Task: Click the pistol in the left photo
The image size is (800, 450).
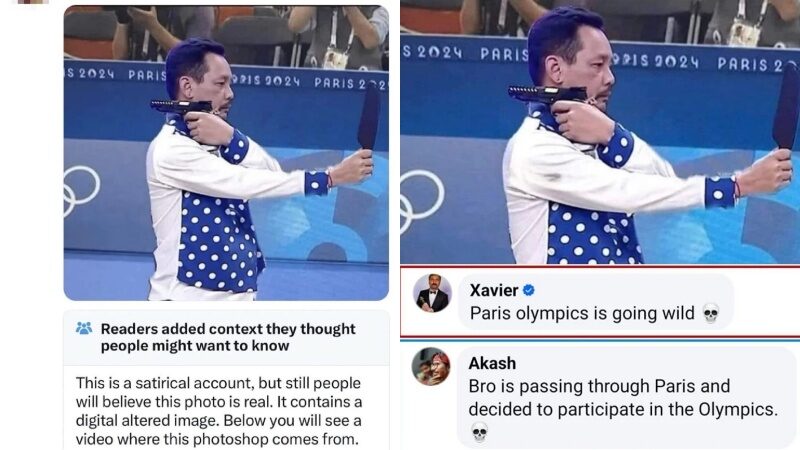Action: 183,107
